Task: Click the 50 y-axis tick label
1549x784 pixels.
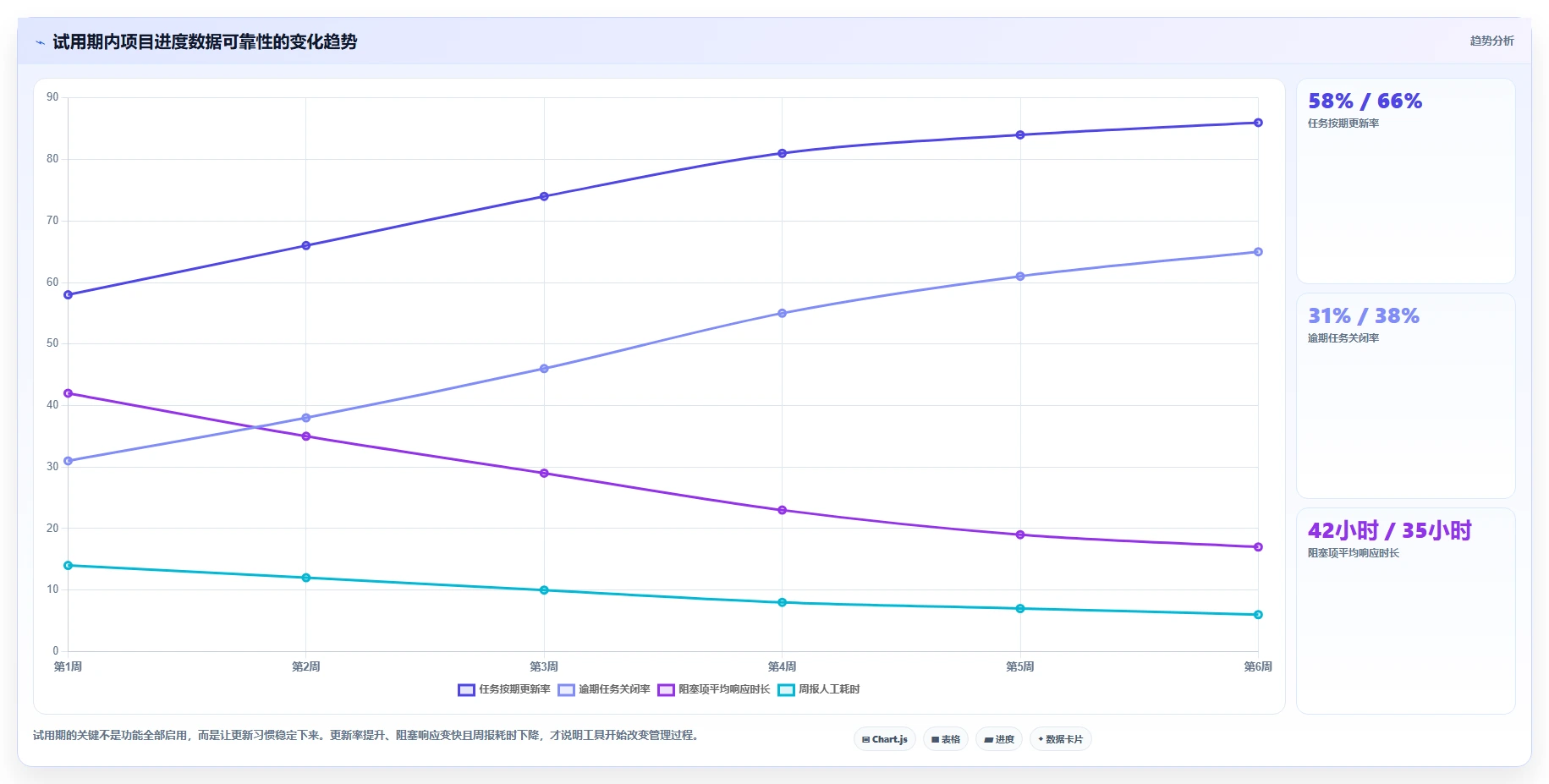Action: coord(52,343)
